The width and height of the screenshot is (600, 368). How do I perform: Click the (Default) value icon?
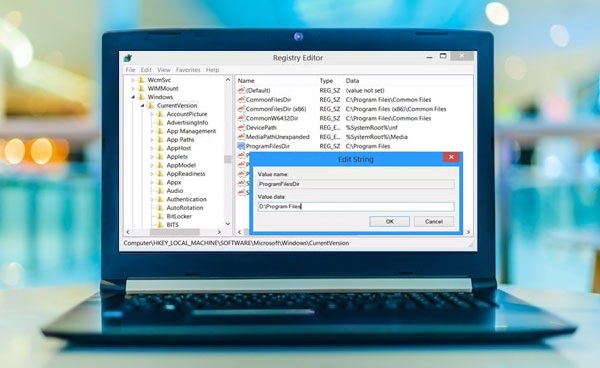(x=241, y=90)
